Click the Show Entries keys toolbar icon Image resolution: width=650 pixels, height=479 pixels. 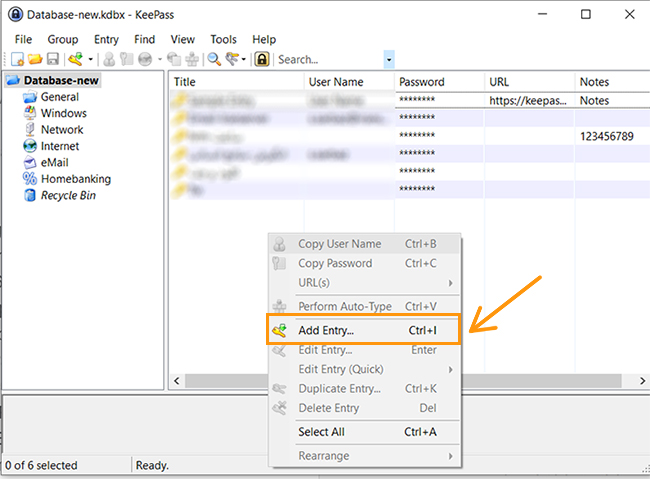(x=232, y=59)
